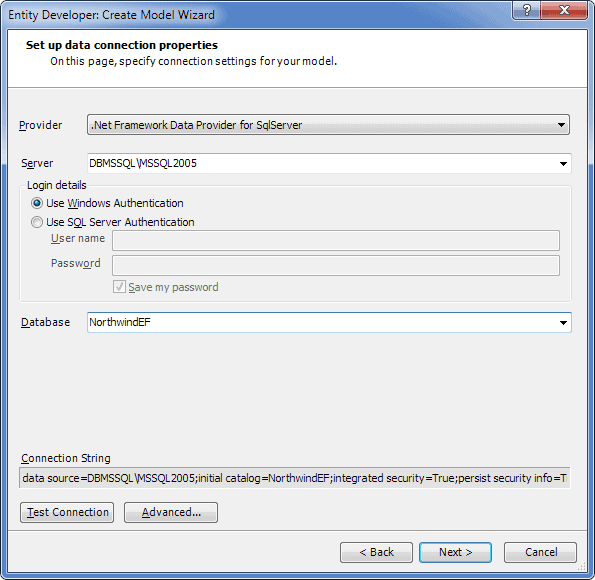Click the resize grip at dialog corner
The width and height of the screenshot is (595, 580).
click(582, 567)
